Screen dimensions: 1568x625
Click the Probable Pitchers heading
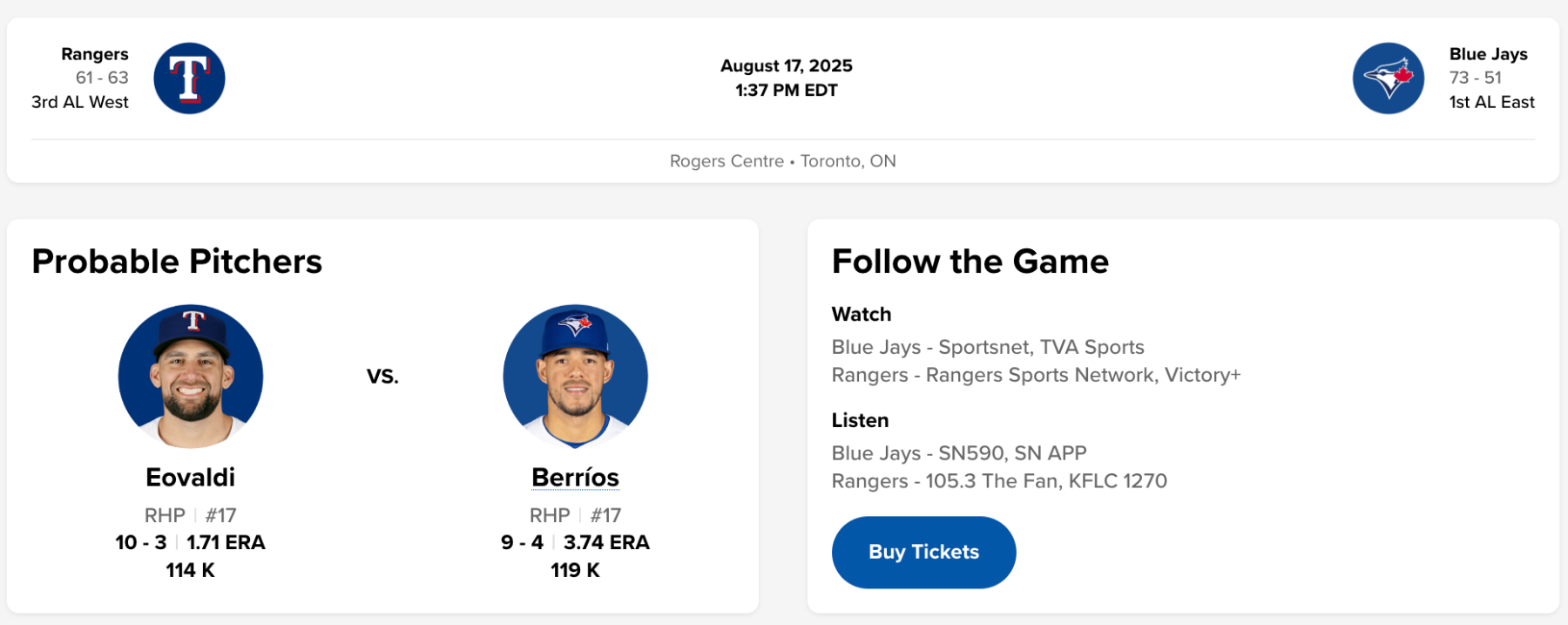[177, 262]
